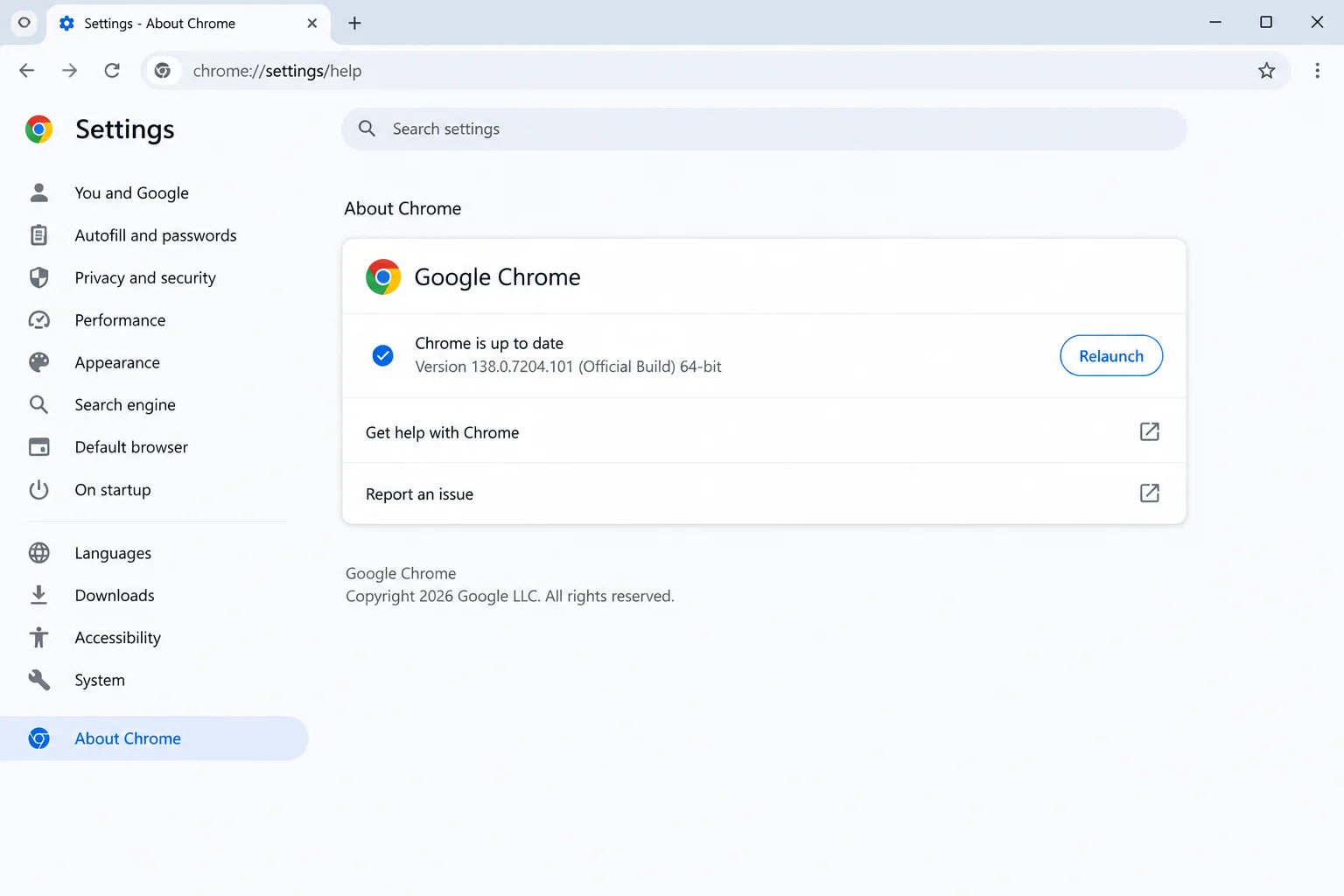Click the address bar URL field

click(717, 71)
